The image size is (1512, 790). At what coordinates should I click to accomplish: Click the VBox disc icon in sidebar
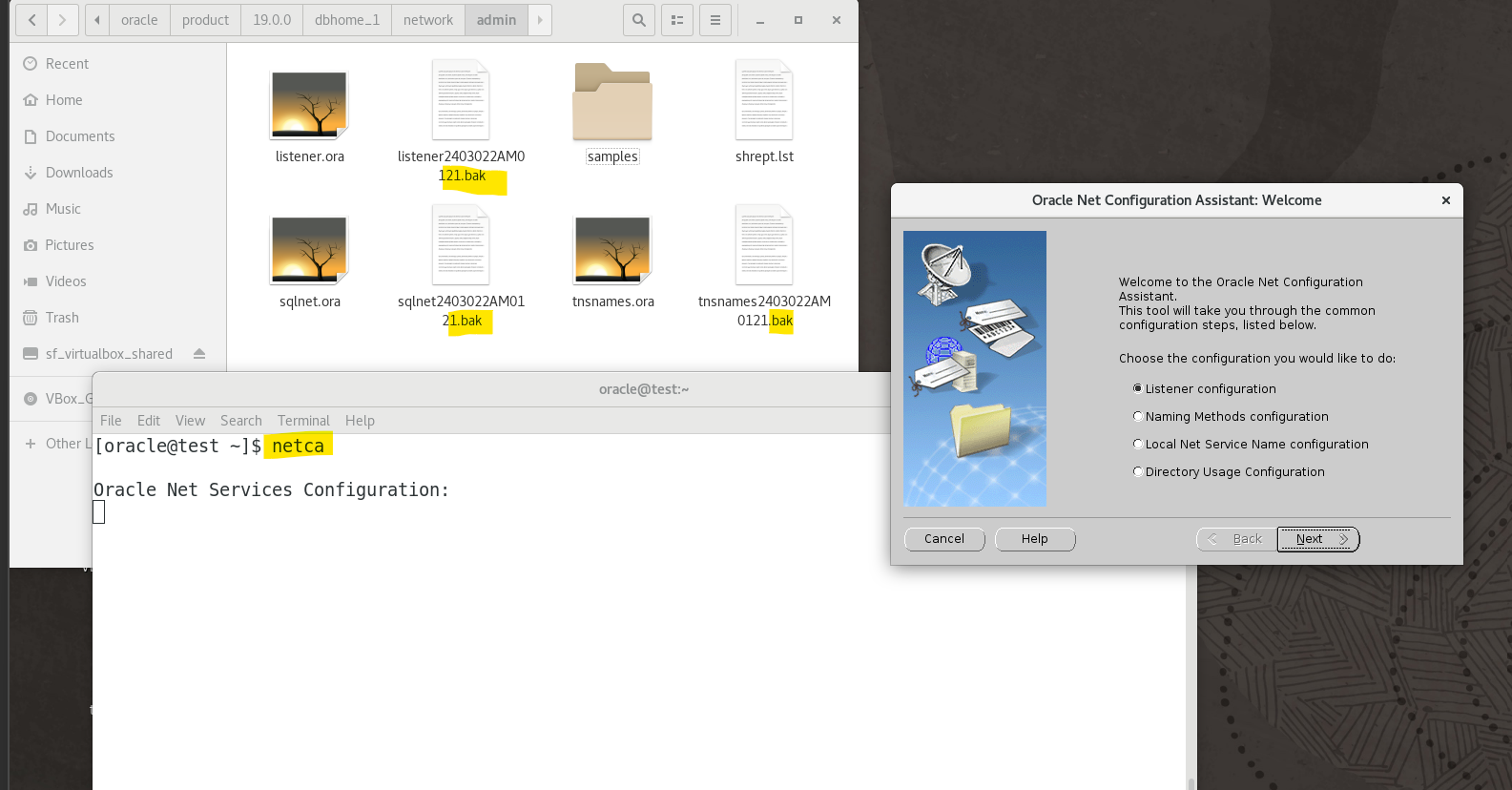click(31, 399)
